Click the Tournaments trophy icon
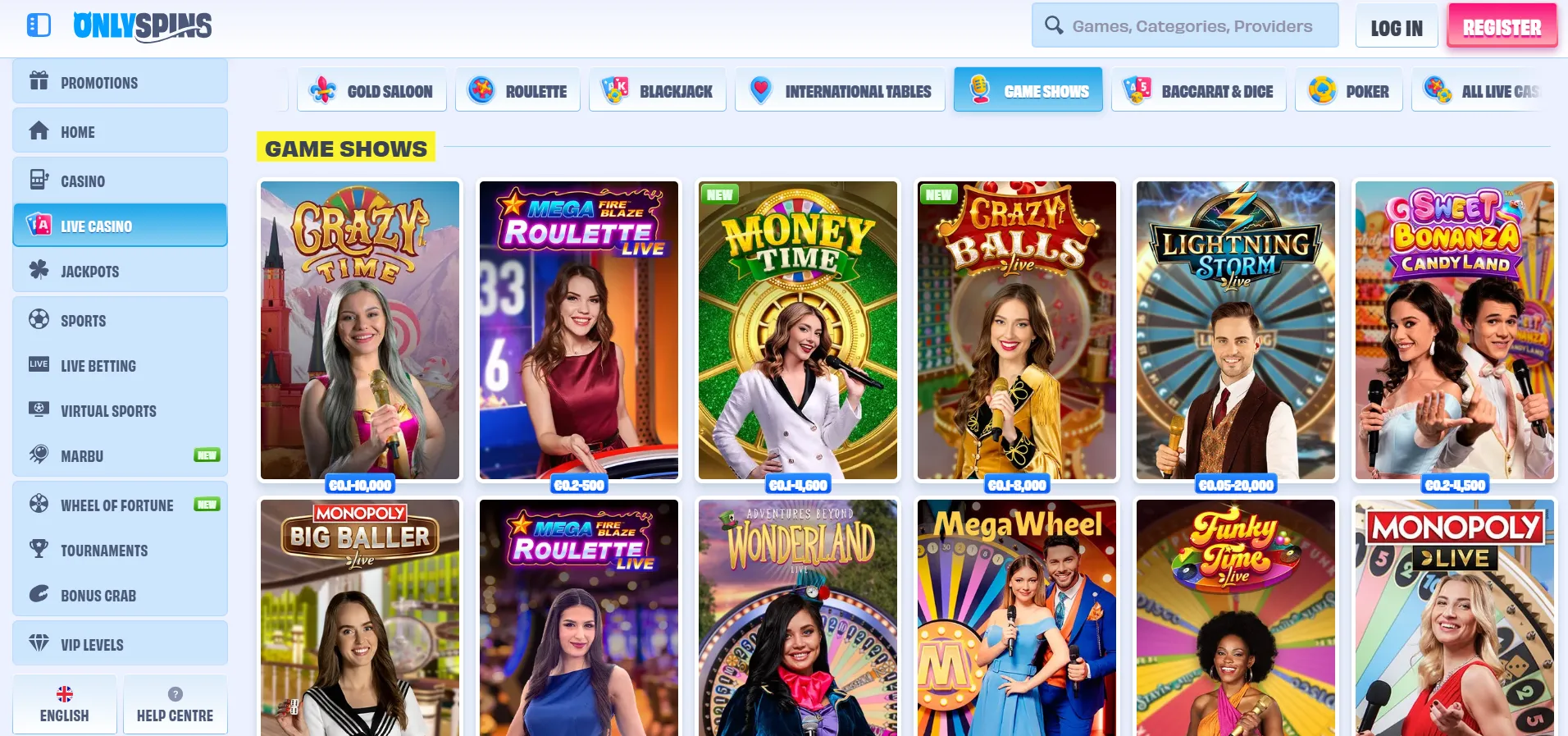The height and width of the screenshot is (736, 1568). (x=39, y=549)
